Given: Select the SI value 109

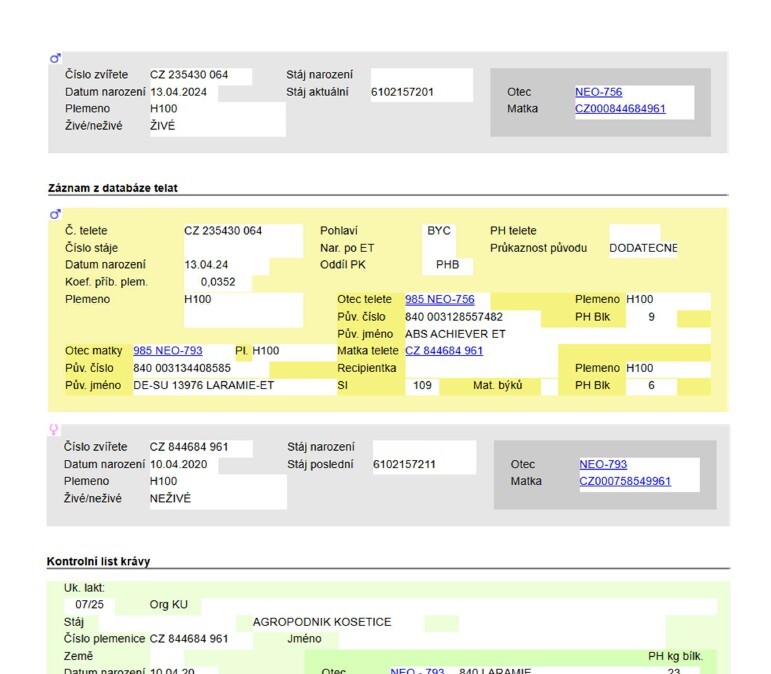Looking at the screenshot, I should click(422, 385).
